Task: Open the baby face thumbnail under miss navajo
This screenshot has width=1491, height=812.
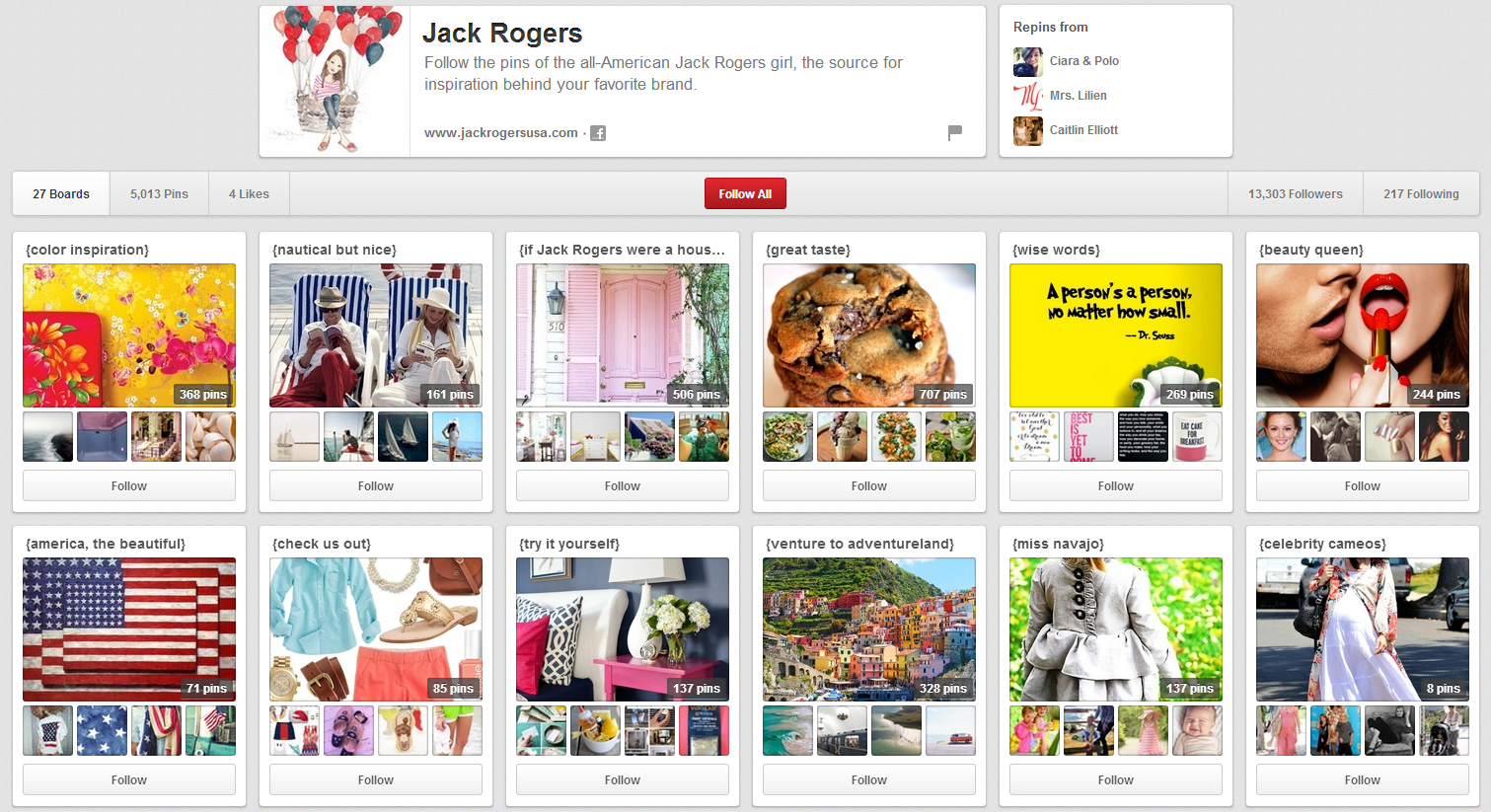Action: tap(1197, 731)
